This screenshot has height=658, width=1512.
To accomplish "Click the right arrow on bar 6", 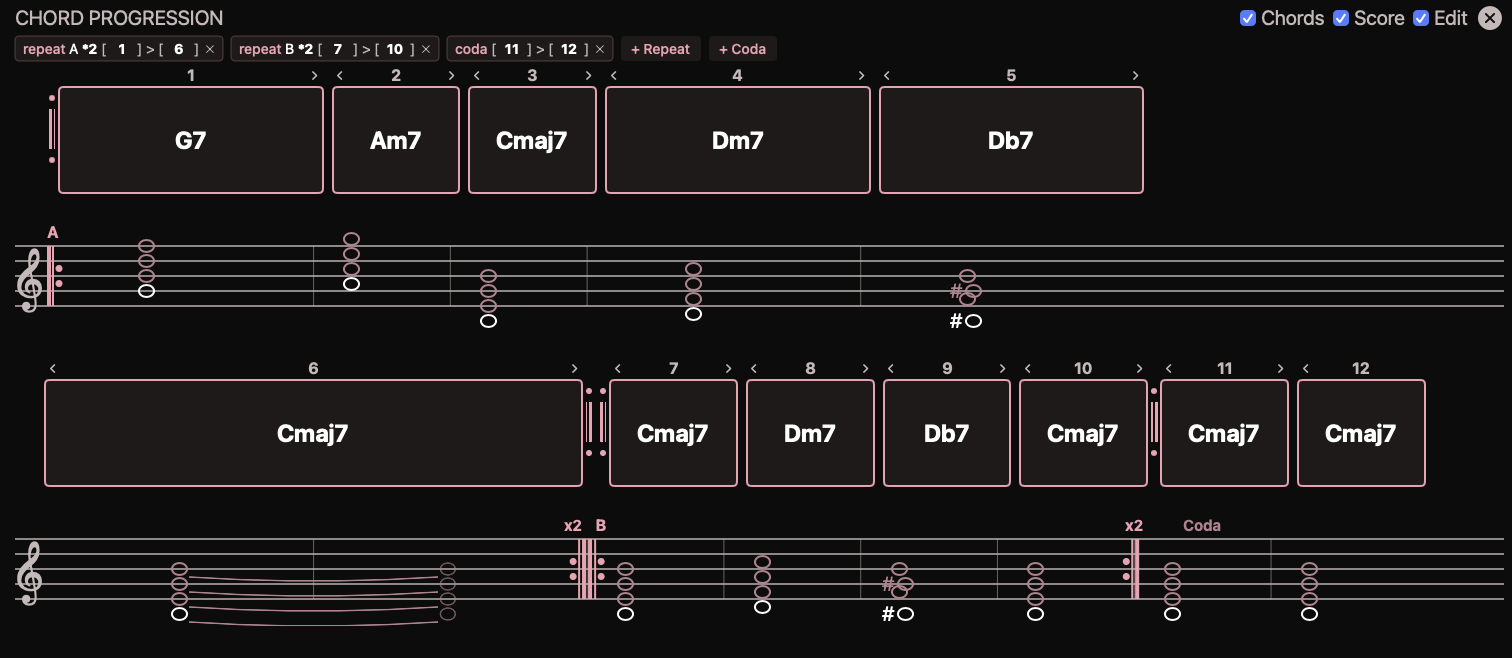I will point(574,368).
